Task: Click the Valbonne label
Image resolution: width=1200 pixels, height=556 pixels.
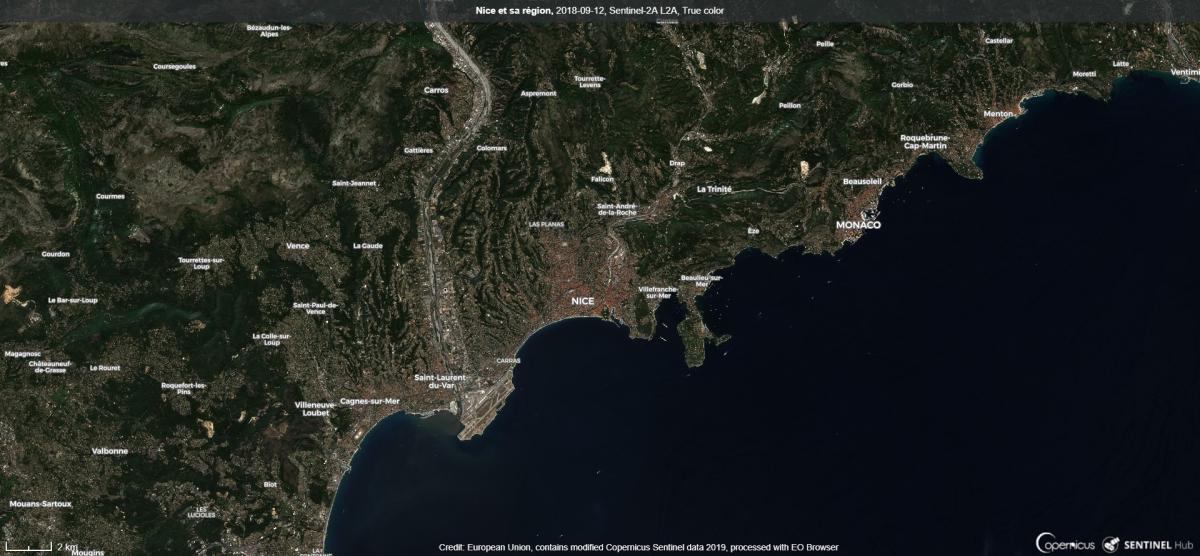Action: (110, 451)
